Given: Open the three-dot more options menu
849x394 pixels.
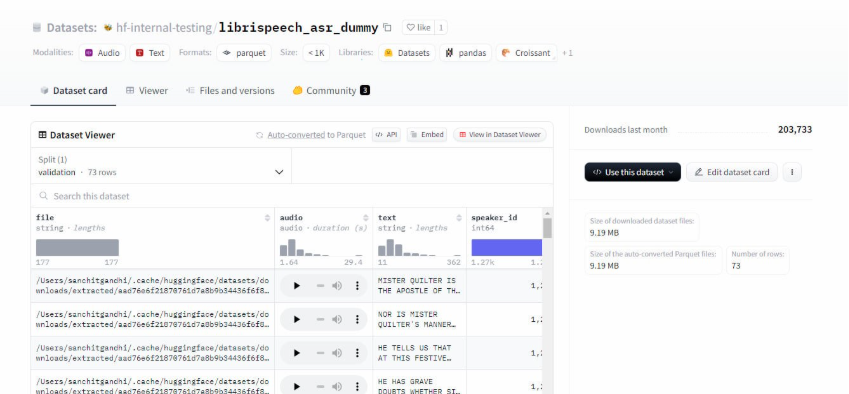Looking at the screenshot, I should tap(792, 172).
